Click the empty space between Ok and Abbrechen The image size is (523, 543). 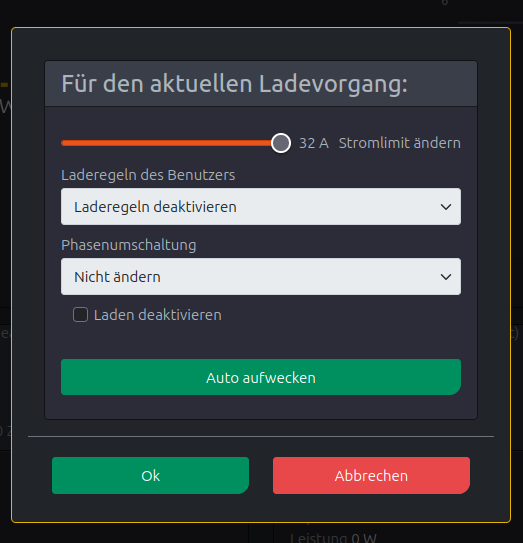261,475
